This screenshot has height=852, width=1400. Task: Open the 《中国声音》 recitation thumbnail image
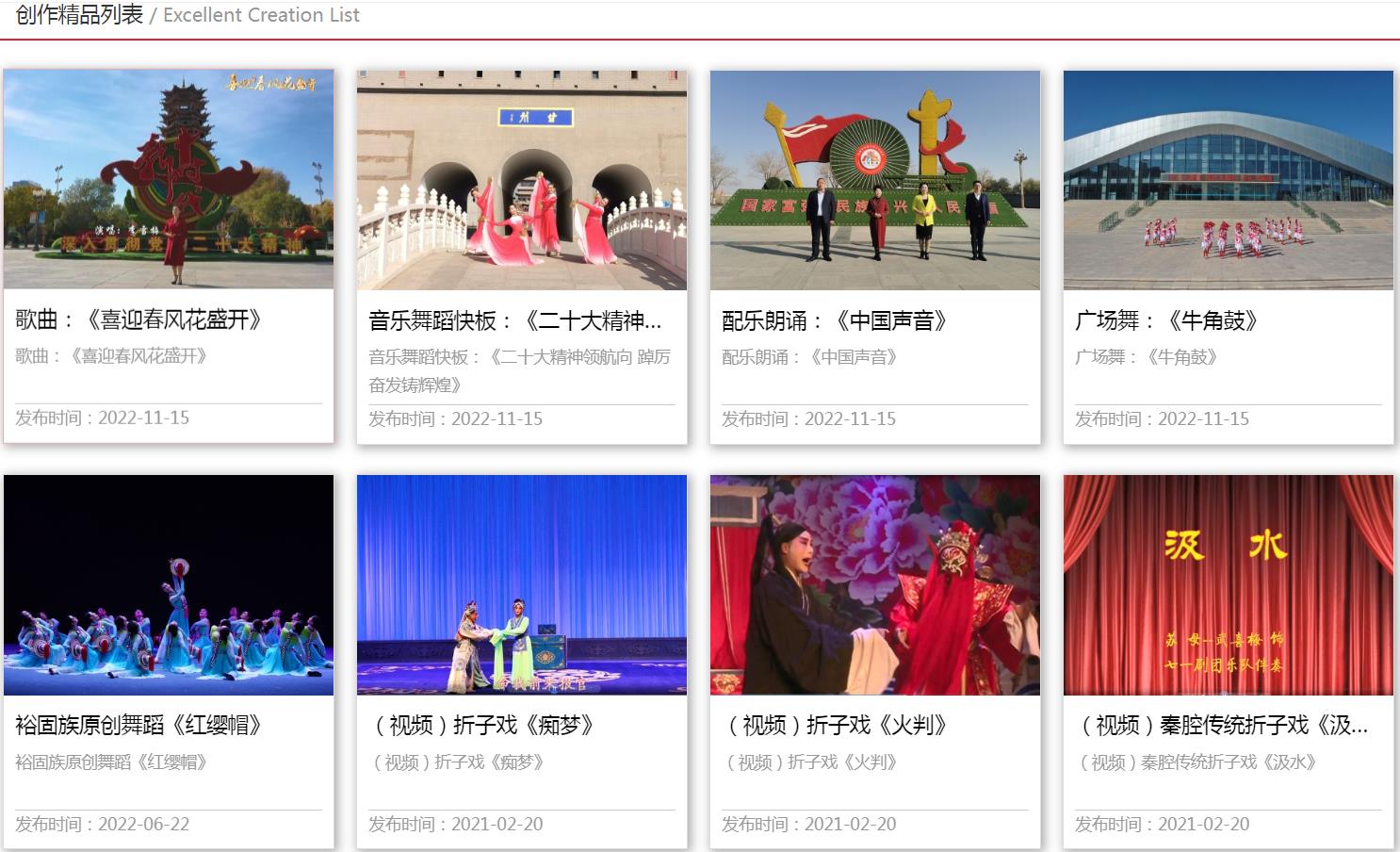click(874, 180)
